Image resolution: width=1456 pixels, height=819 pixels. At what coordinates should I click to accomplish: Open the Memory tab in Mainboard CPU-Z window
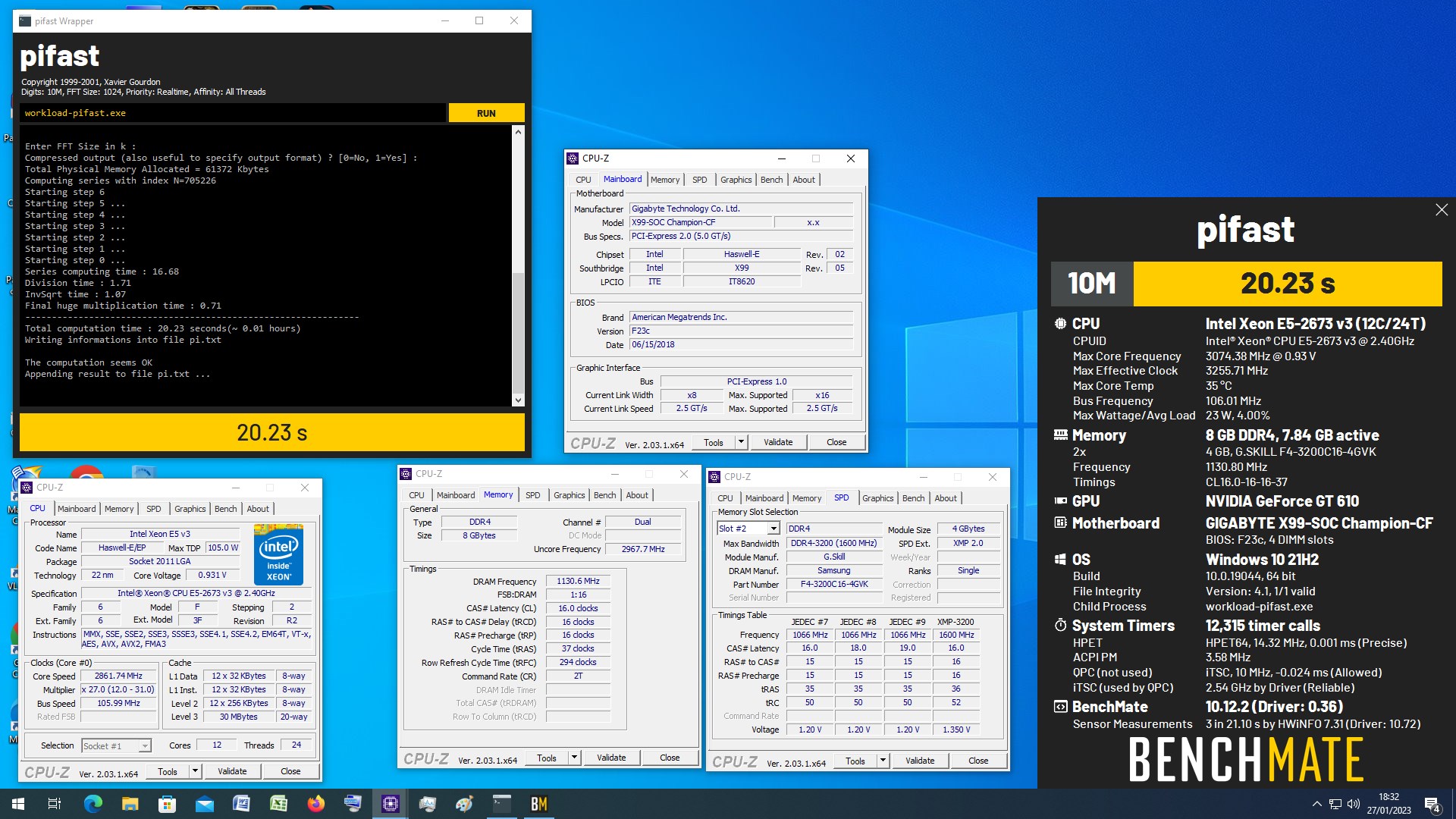(665, 180)
